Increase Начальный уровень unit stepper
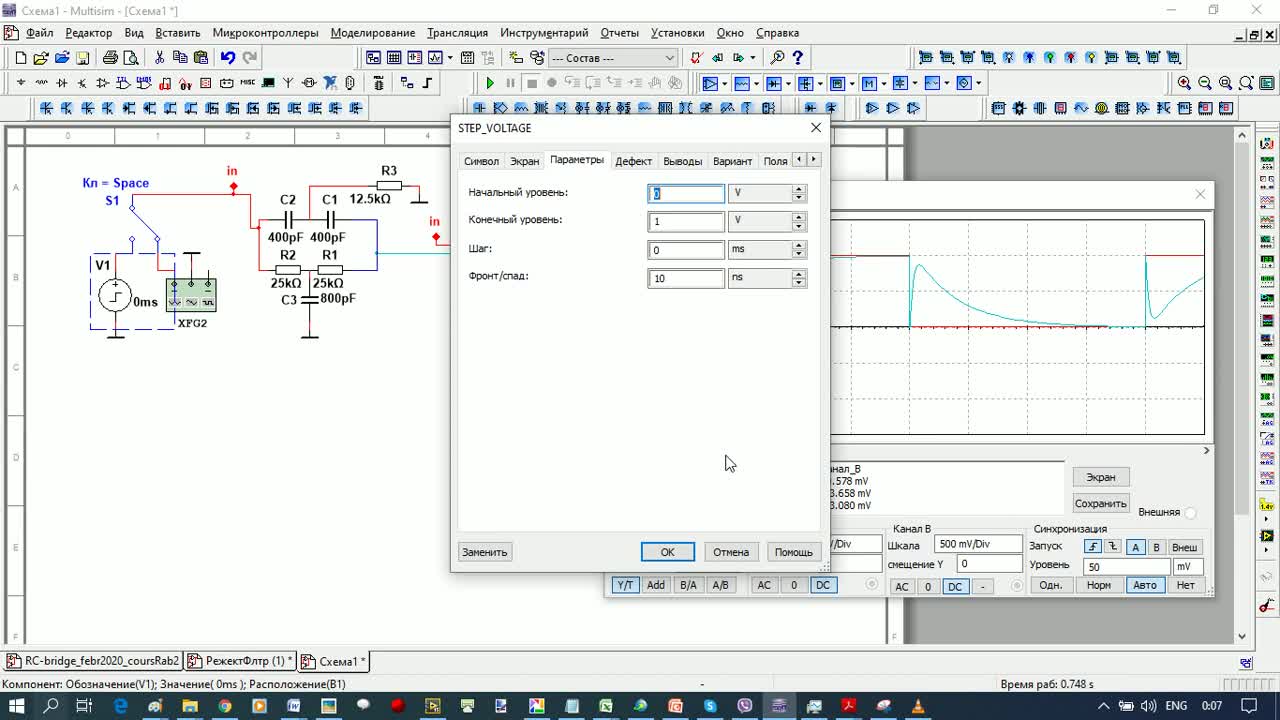Image resolution: width=1280 pixels, height=720 pixels. click(x=798, y=189)
